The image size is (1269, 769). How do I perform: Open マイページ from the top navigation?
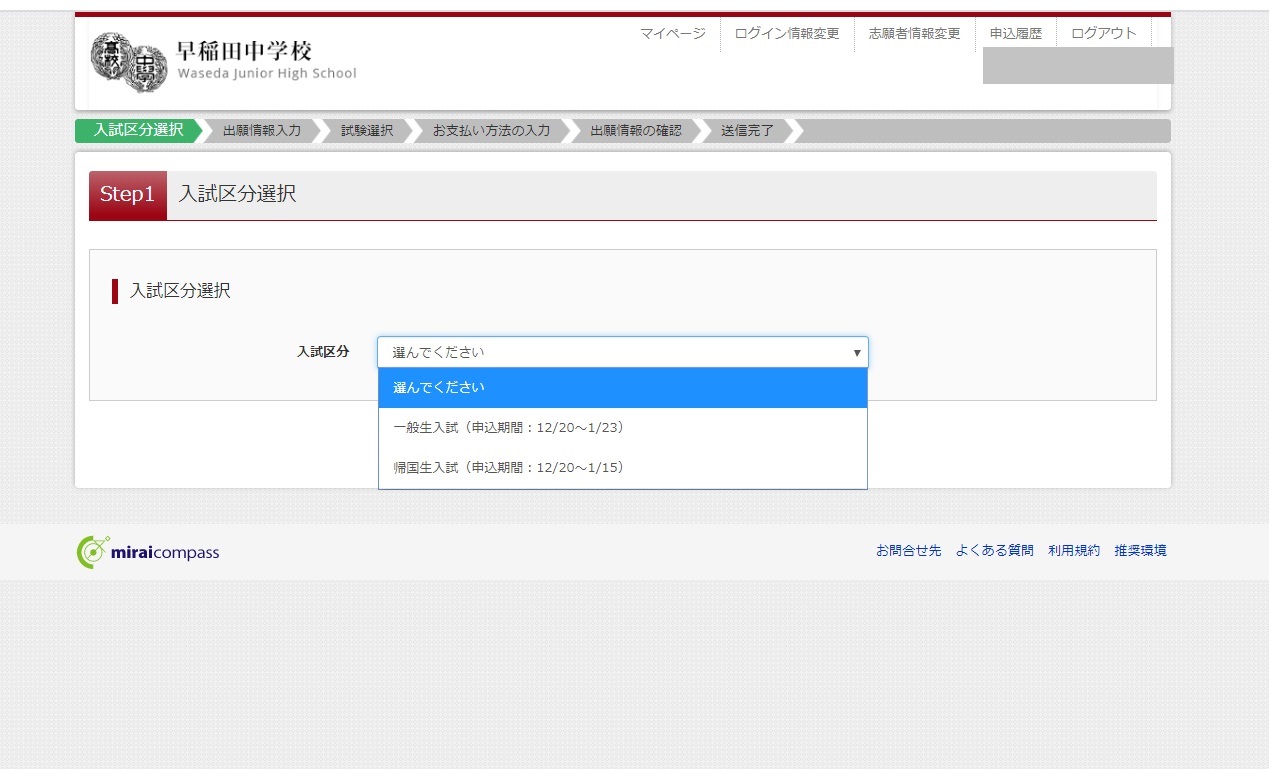(x=673, y=33)
